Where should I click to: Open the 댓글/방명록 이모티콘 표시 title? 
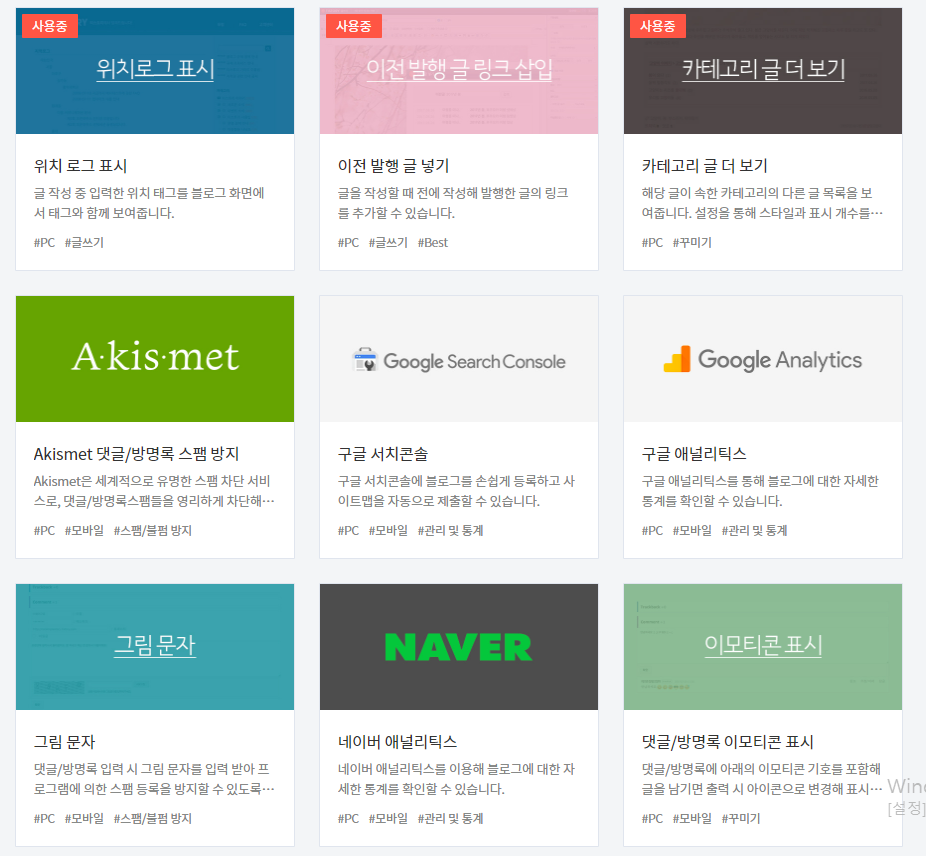[x=728, y=742]
